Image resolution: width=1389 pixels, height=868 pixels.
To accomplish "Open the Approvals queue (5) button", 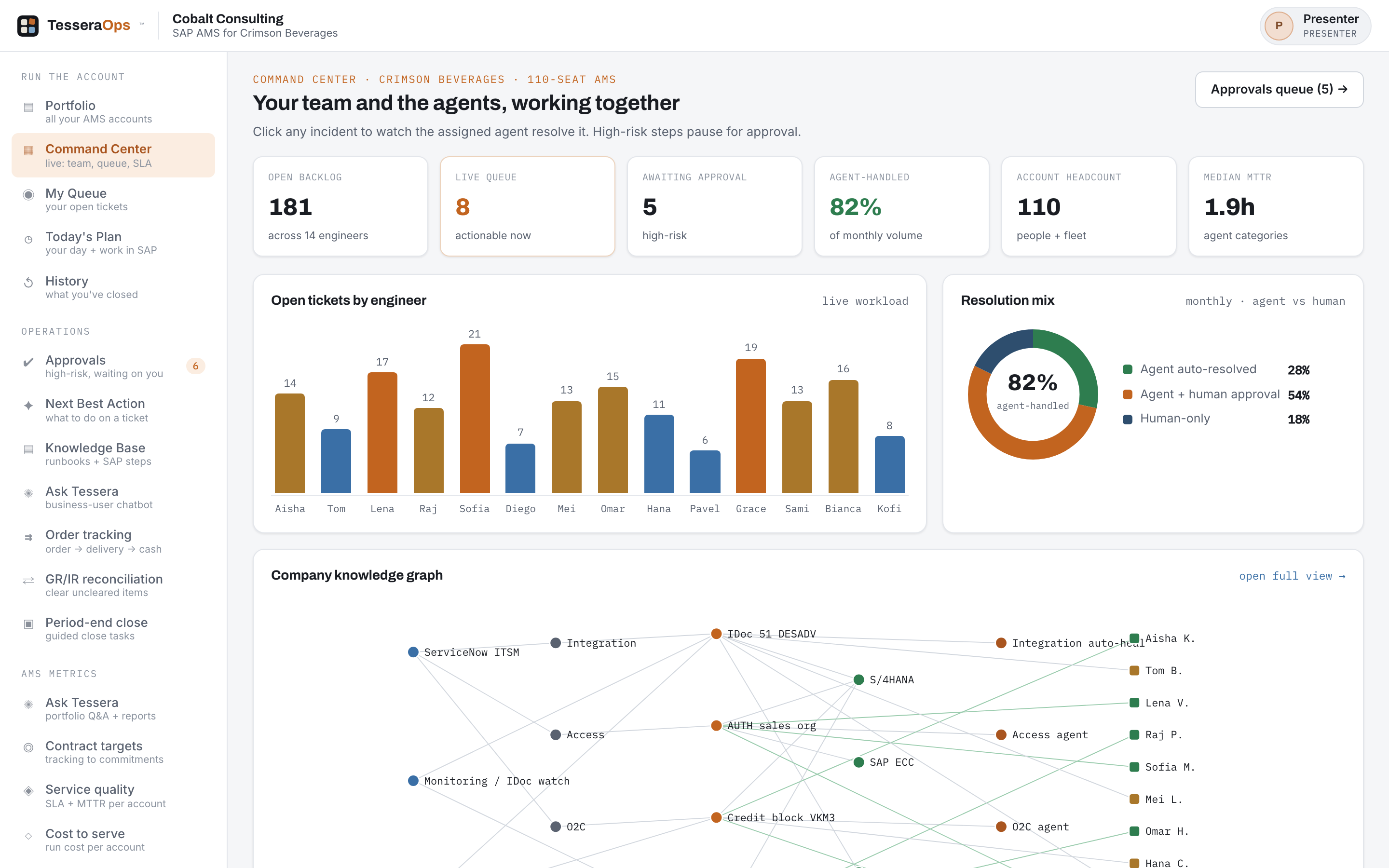I will tap(1279, 90).
